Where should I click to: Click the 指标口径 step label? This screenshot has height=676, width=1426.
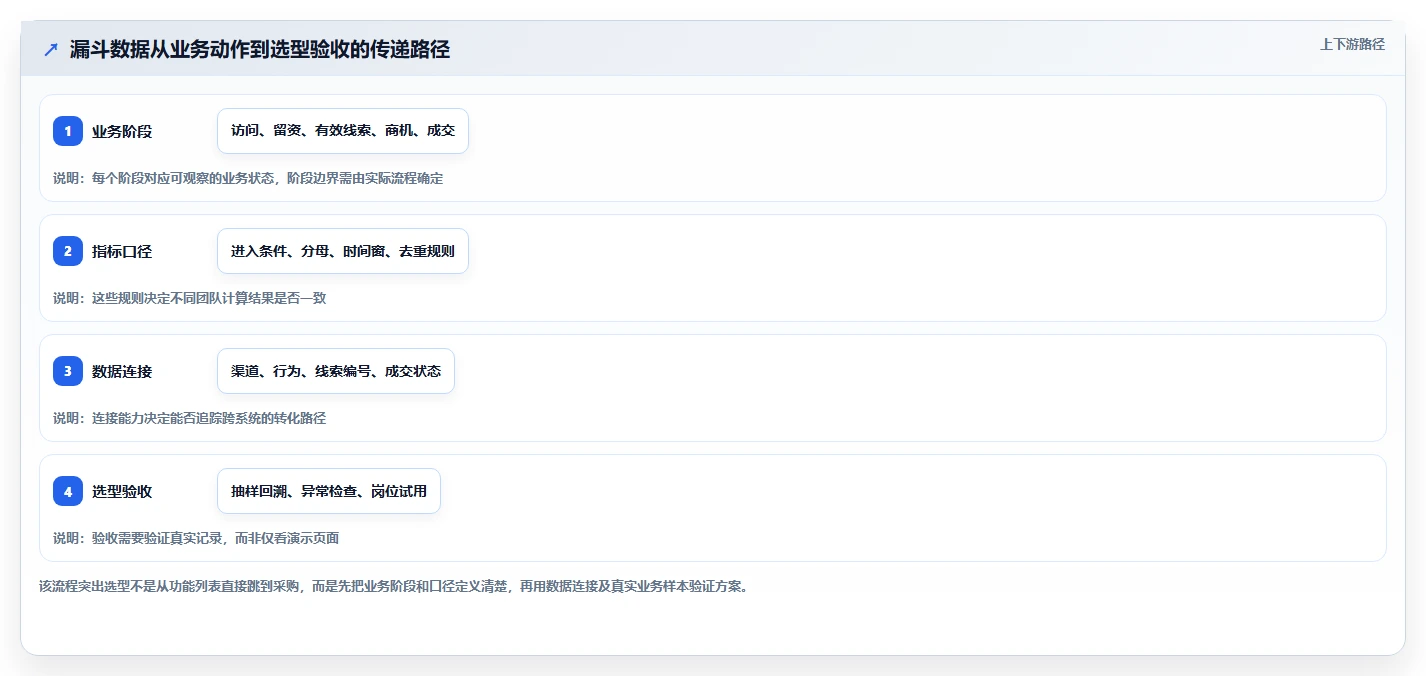122,251
